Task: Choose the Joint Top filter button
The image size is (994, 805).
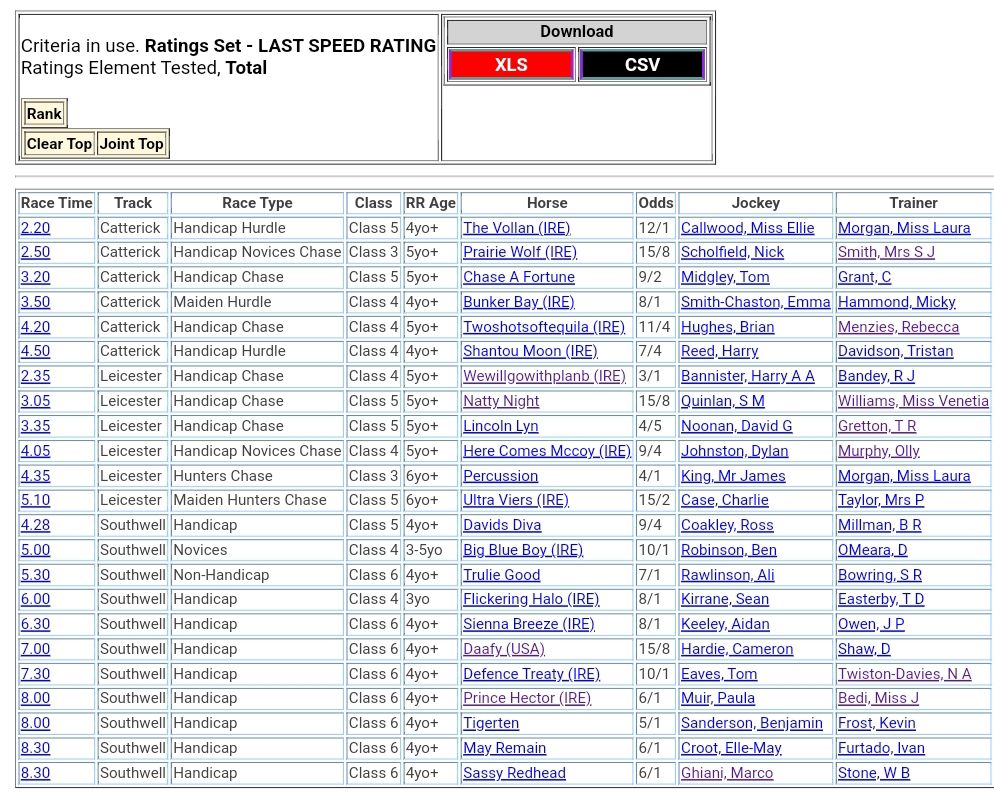Action: point(131,144)
